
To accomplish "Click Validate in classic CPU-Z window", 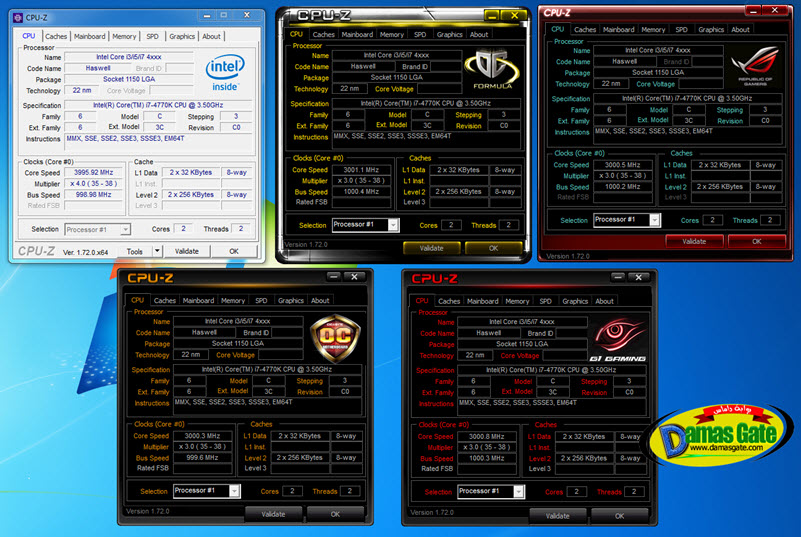I will click(186, 251).
